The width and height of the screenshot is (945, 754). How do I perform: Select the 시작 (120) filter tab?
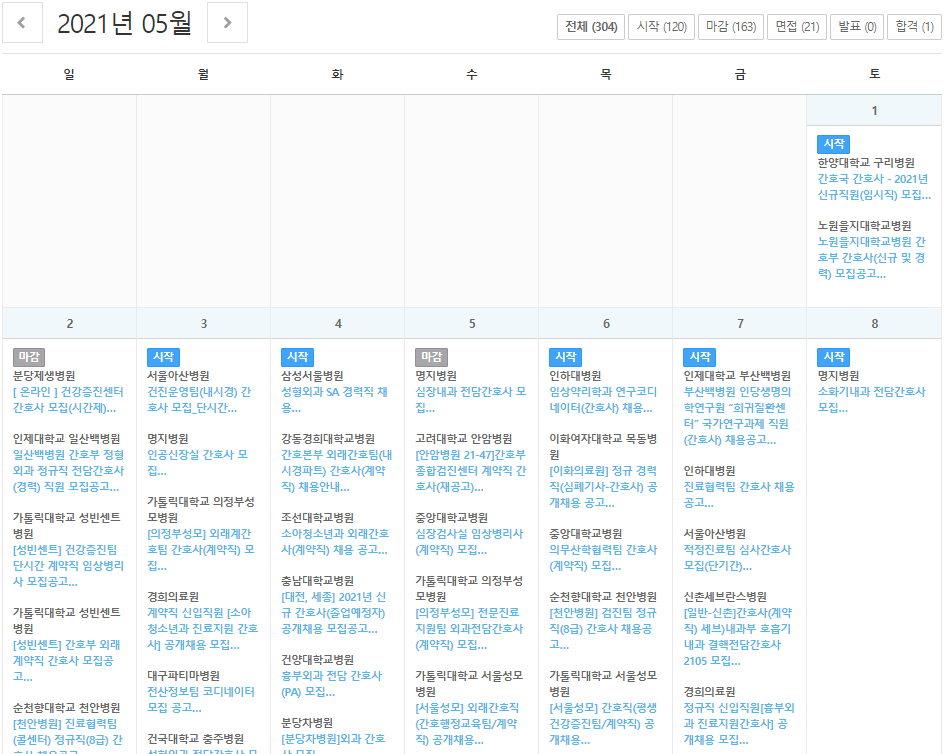click(661, 27)
